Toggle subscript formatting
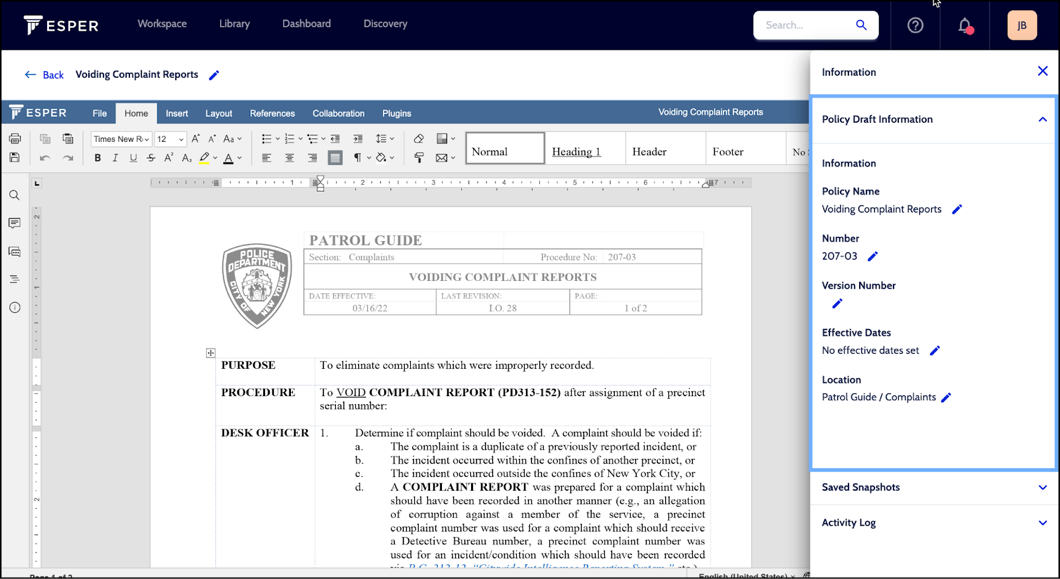 click(x=187, y=158)
